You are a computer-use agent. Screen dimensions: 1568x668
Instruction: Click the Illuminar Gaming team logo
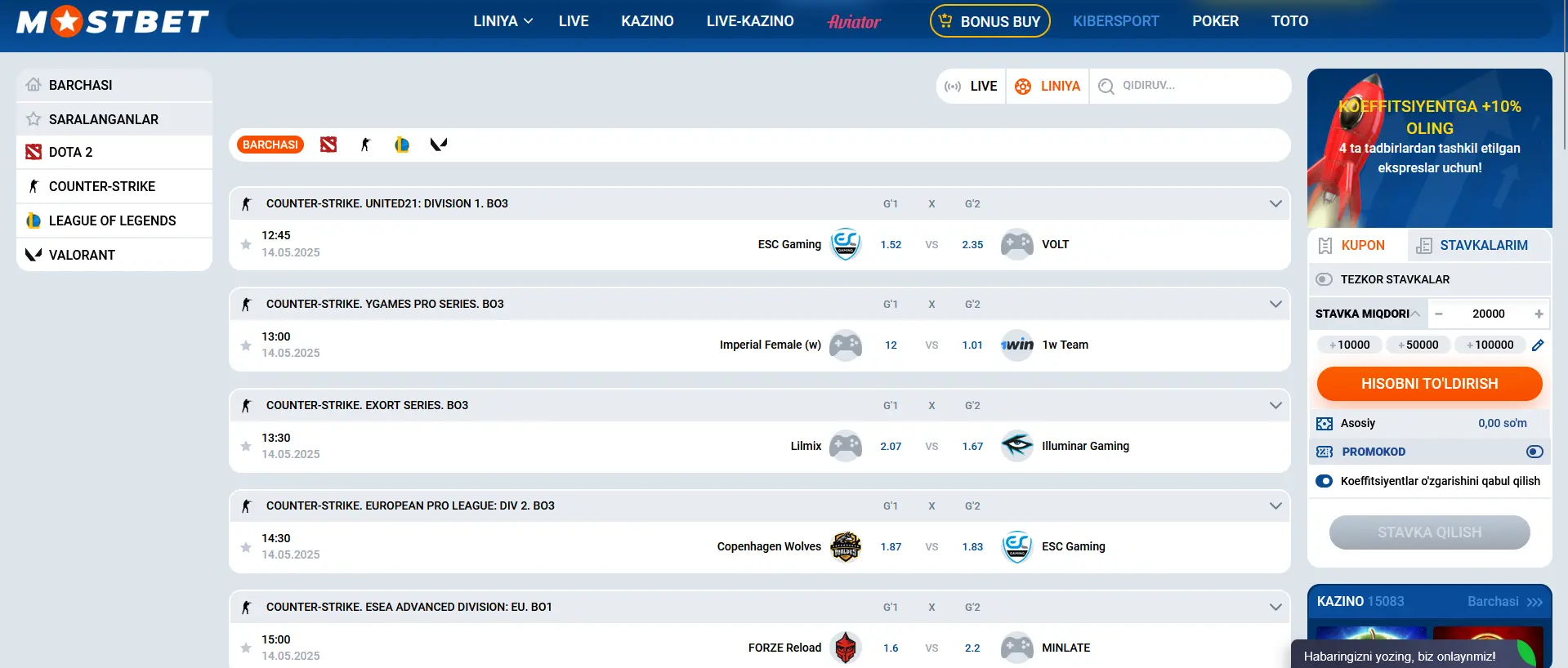tap(1017, 446)
